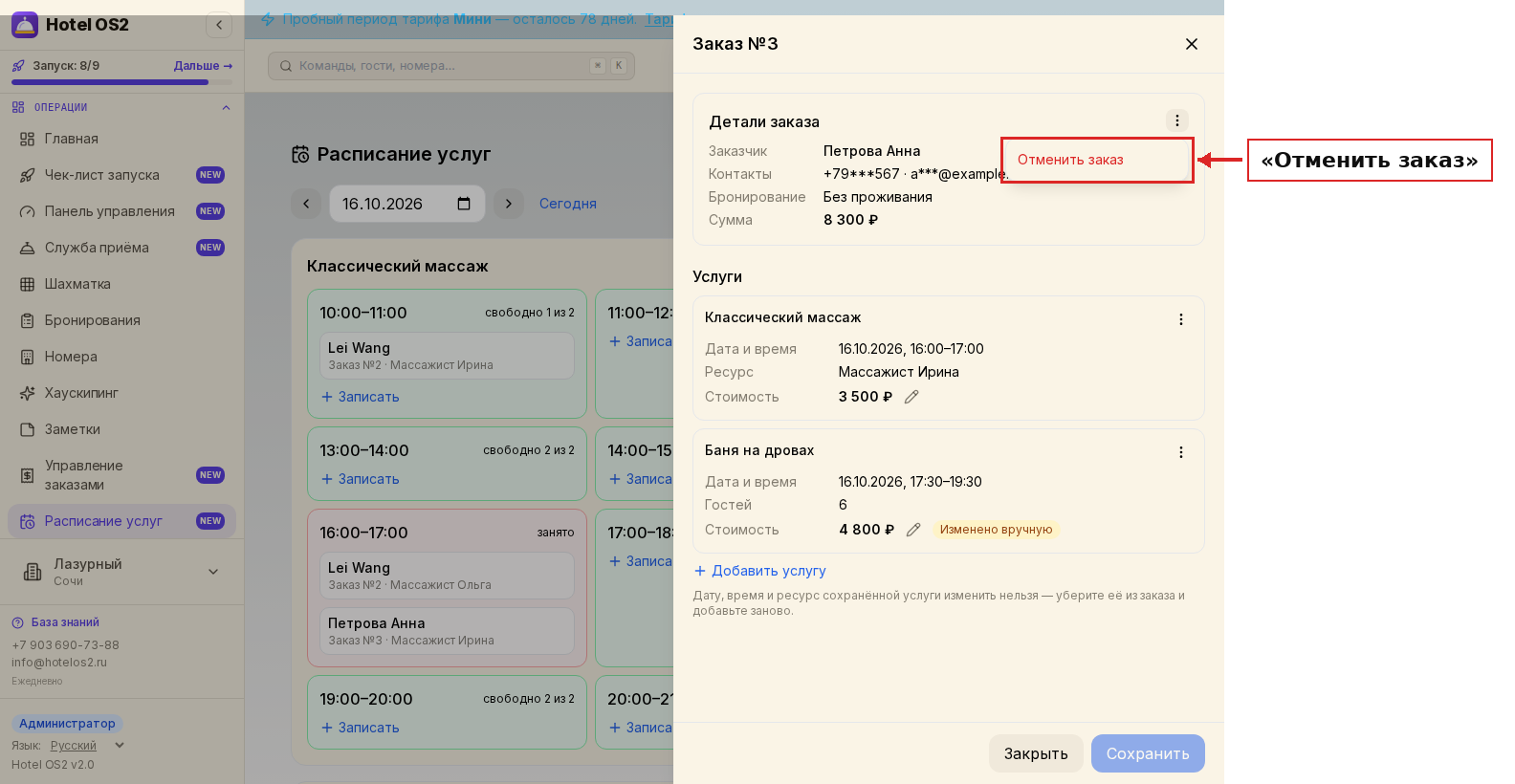The height and width of the screenshot is (784, 1515).
Task: Click the "Номера" door icon
Action: point(28,357)
